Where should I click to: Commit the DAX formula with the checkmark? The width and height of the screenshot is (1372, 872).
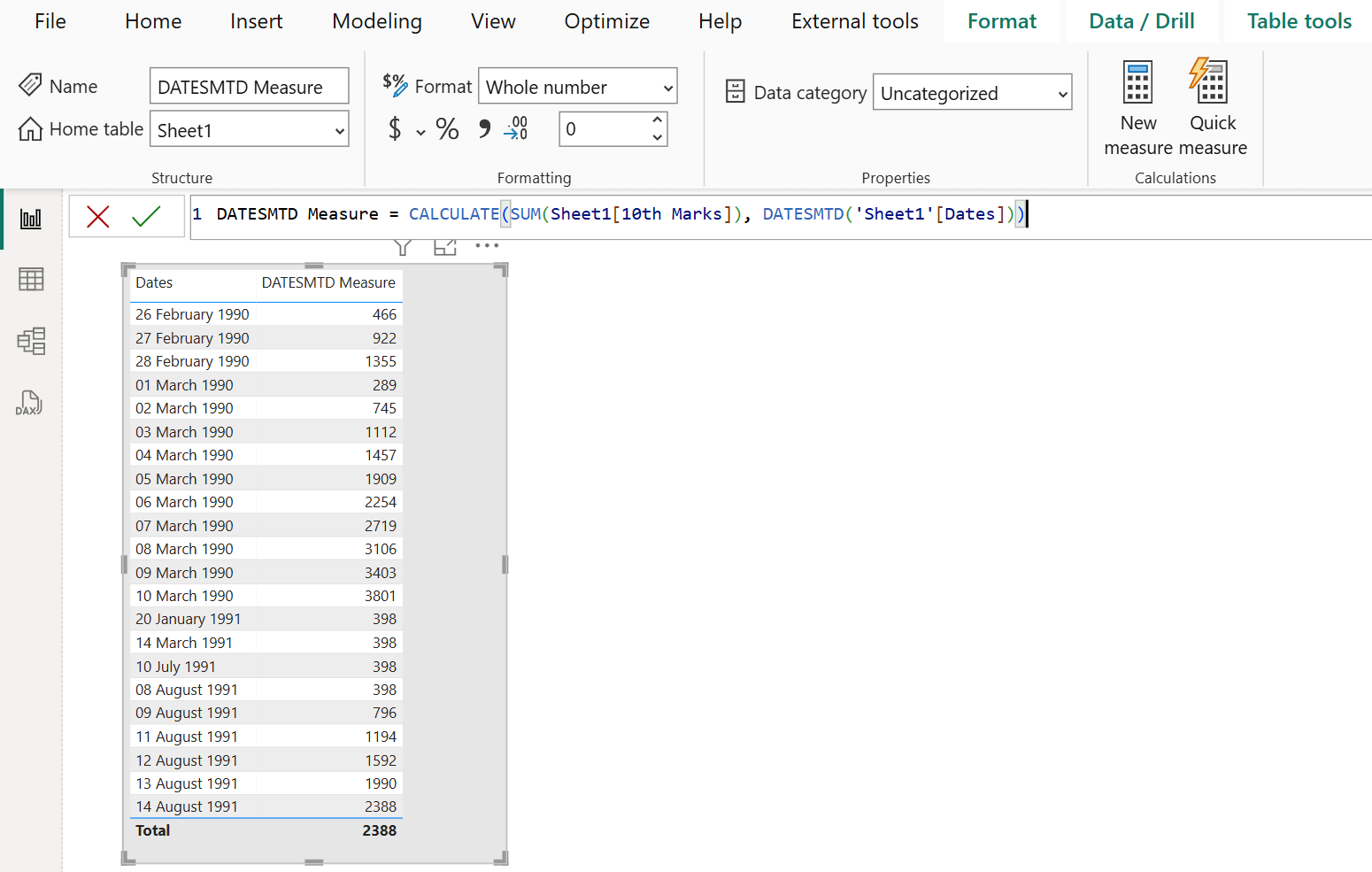click(149, 216)
